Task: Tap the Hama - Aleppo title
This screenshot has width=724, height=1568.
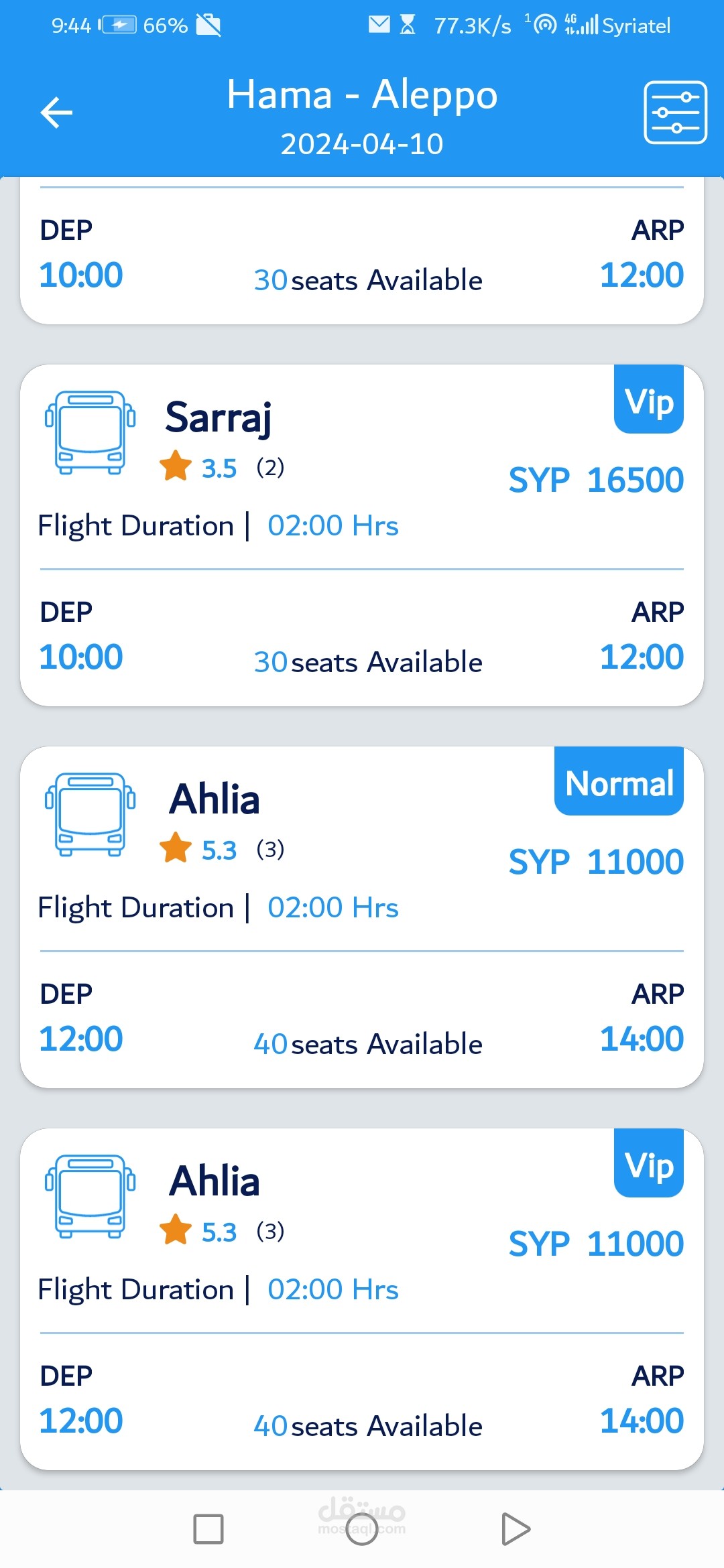Action: [x=362, y=94]
